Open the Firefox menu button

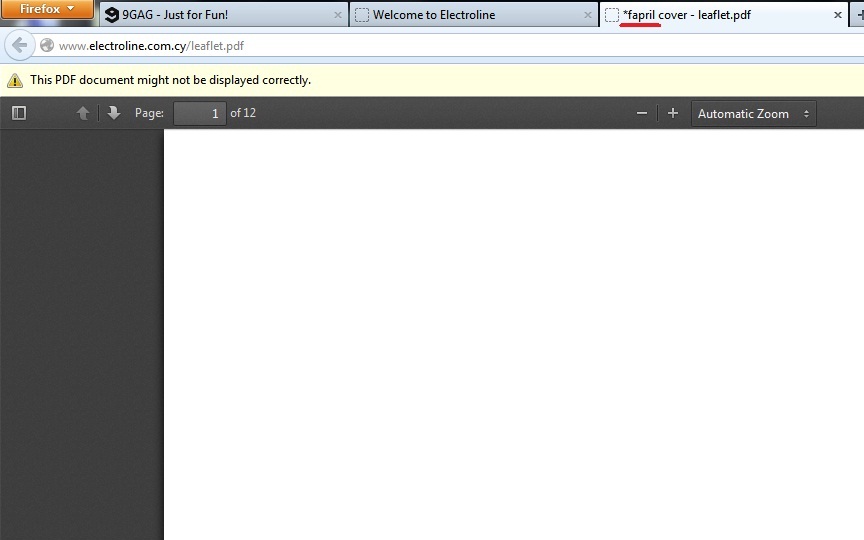pos(47,9)
